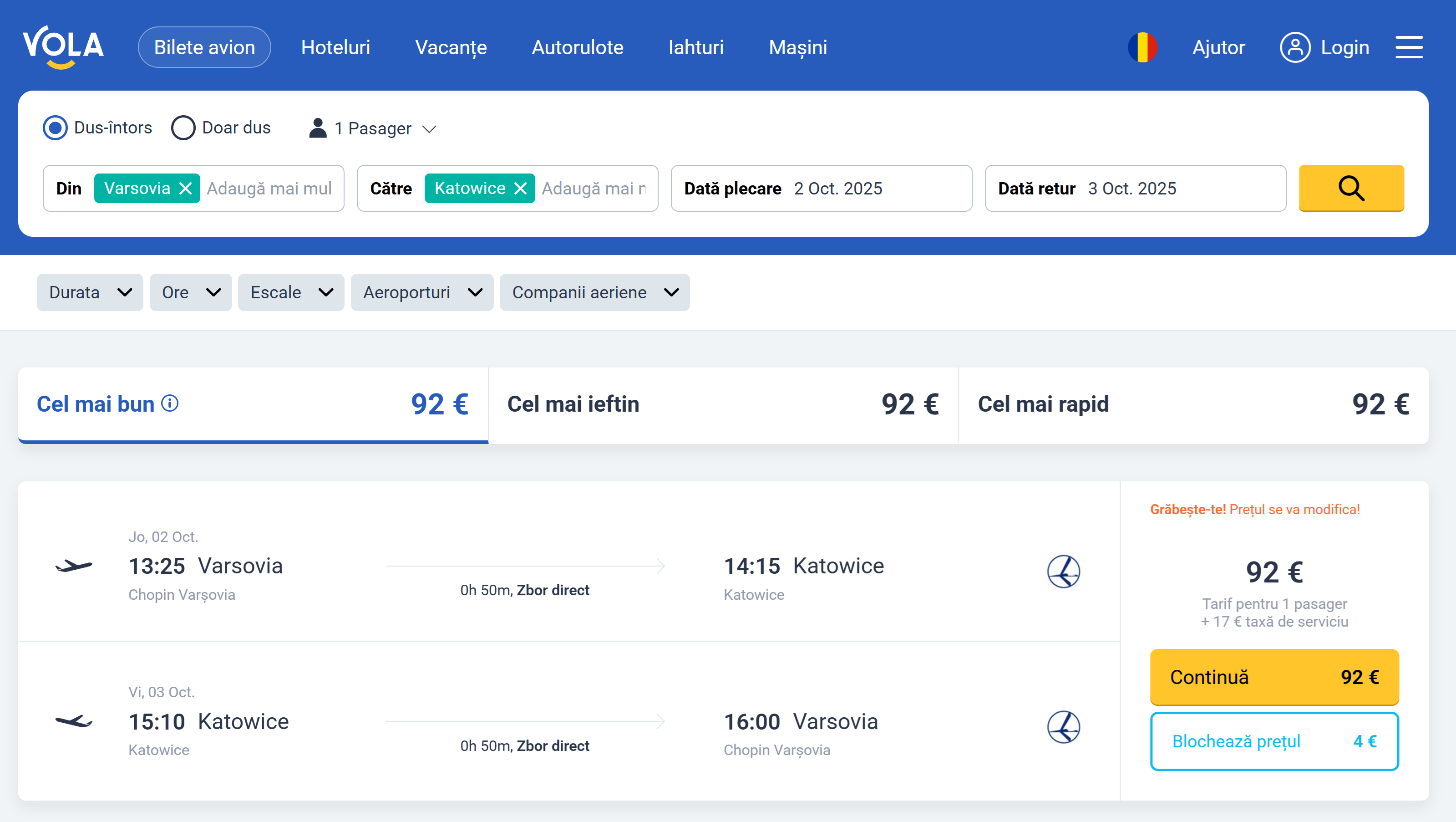Remove Katowice tag with its X

point(521,188)
